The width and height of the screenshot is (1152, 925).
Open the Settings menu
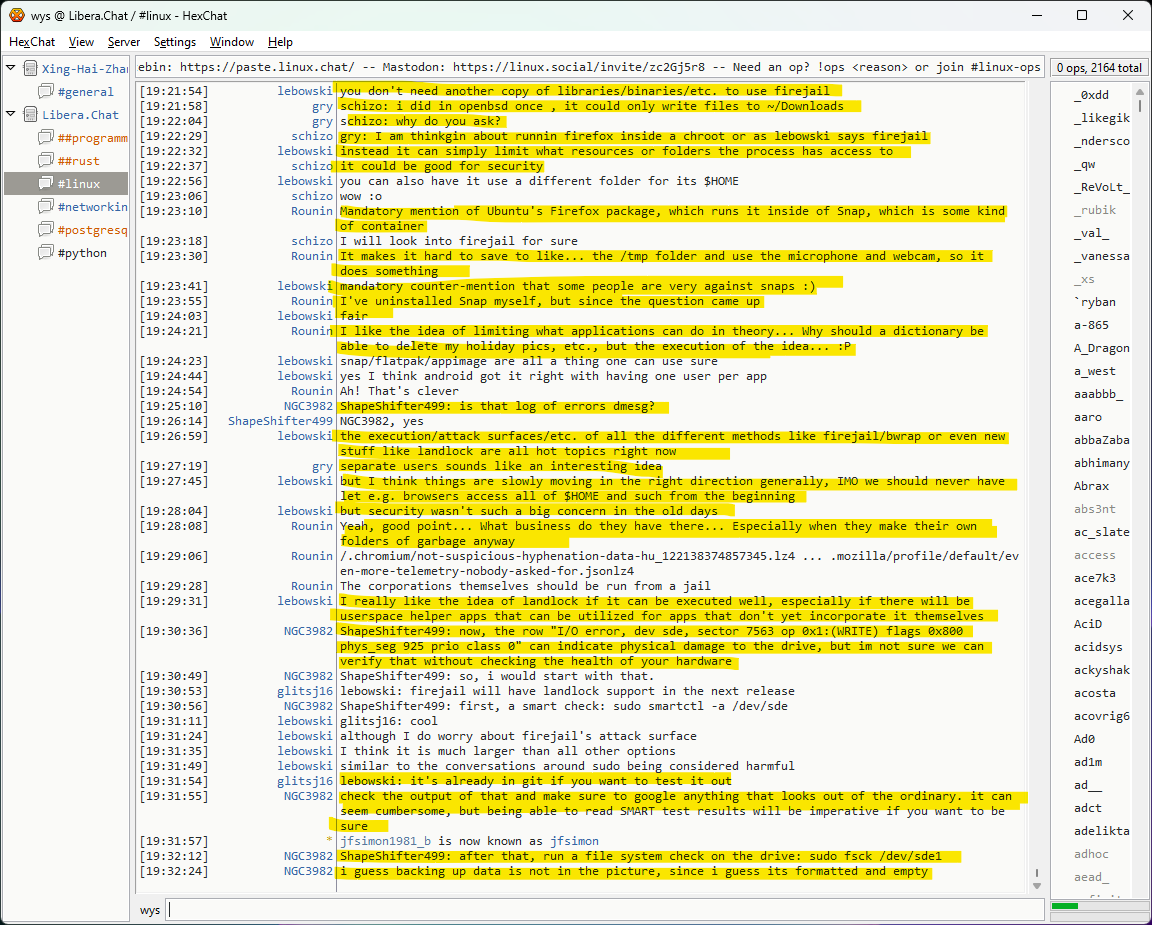click(175, 42)
